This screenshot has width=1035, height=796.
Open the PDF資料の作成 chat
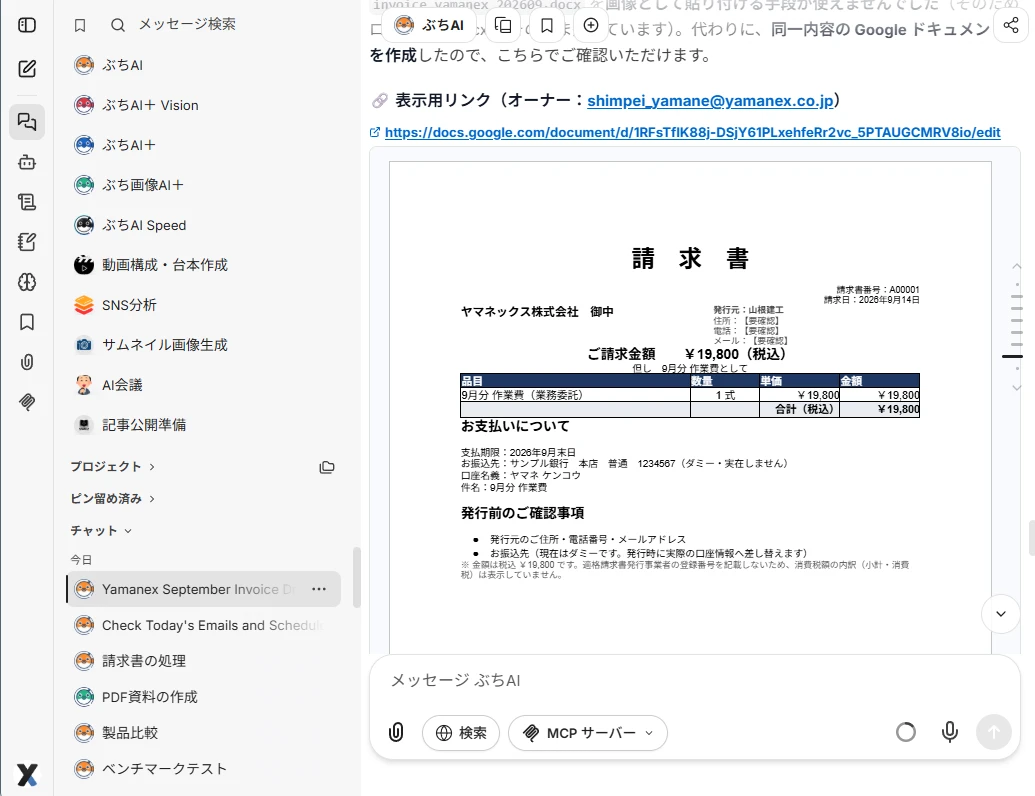pyautogui.click(x=203, y=697)
